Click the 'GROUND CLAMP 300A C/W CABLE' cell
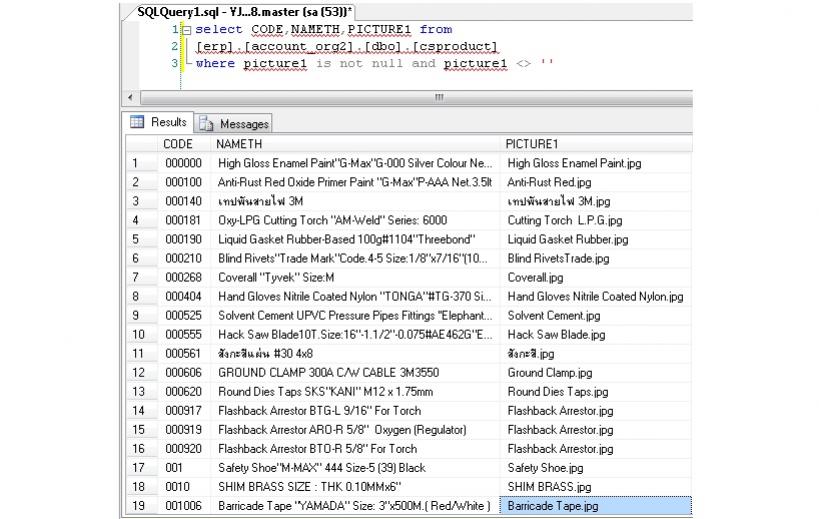819x519 pixels. 355,373
